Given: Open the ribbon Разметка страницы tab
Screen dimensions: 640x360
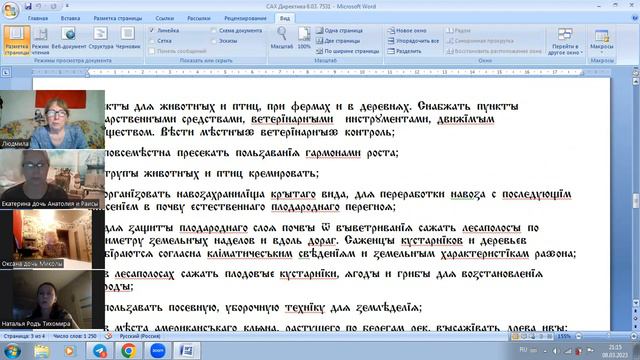Looking at the screenshot, I should coord(118,18).
